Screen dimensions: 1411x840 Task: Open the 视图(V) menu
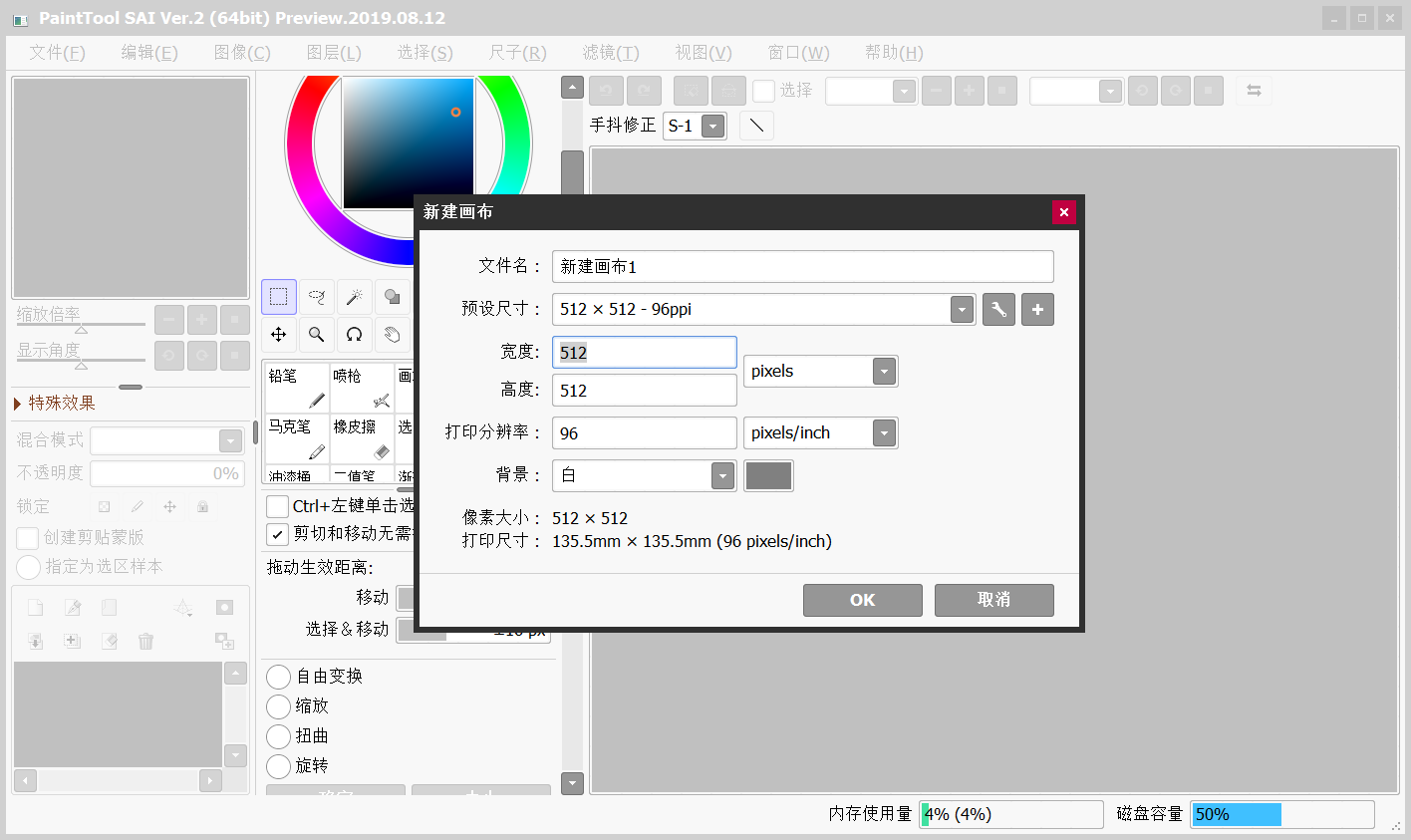click(704, 53)
